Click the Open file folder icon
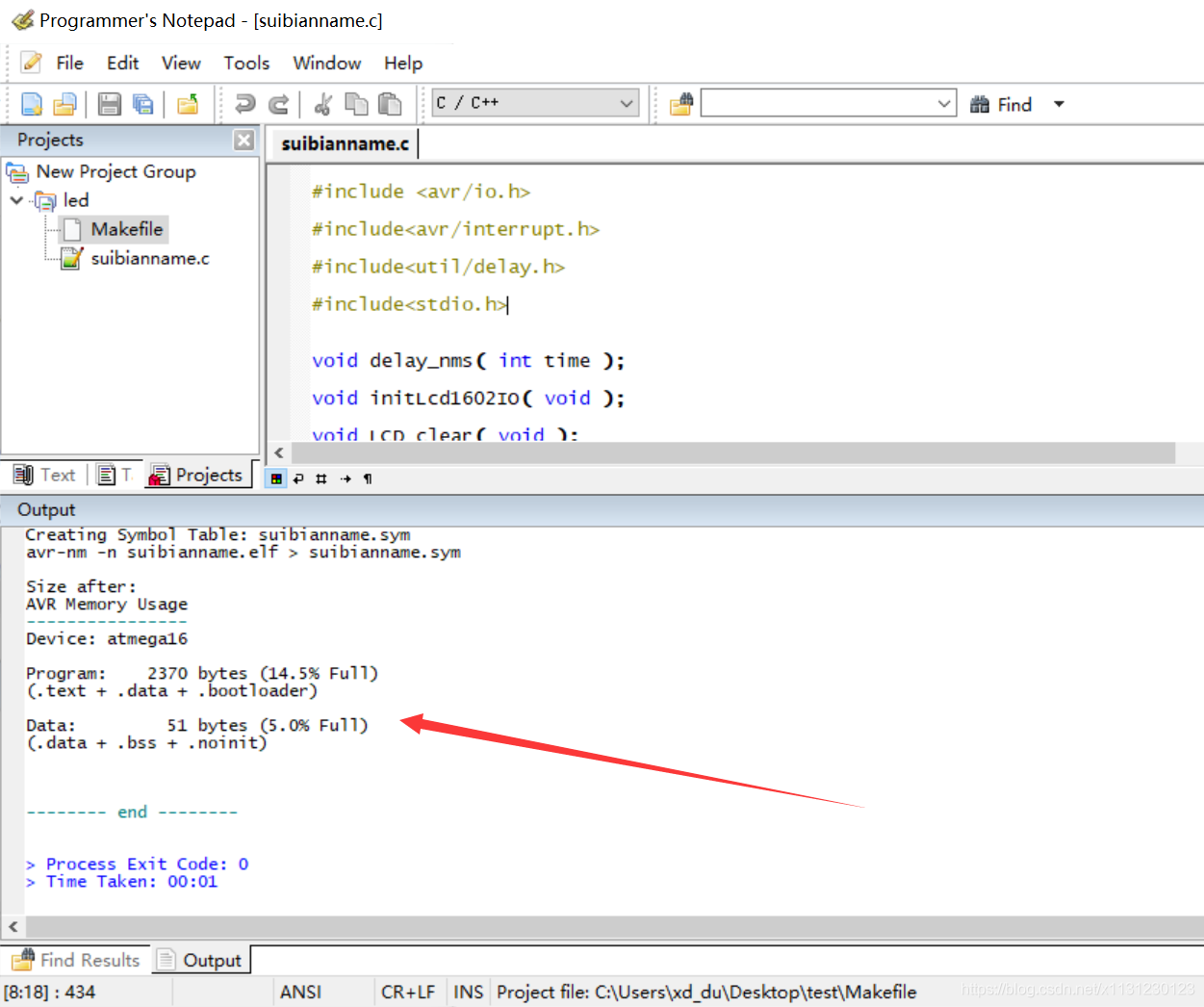This screenshot has height=1007, width=1204. pos(64,104)
